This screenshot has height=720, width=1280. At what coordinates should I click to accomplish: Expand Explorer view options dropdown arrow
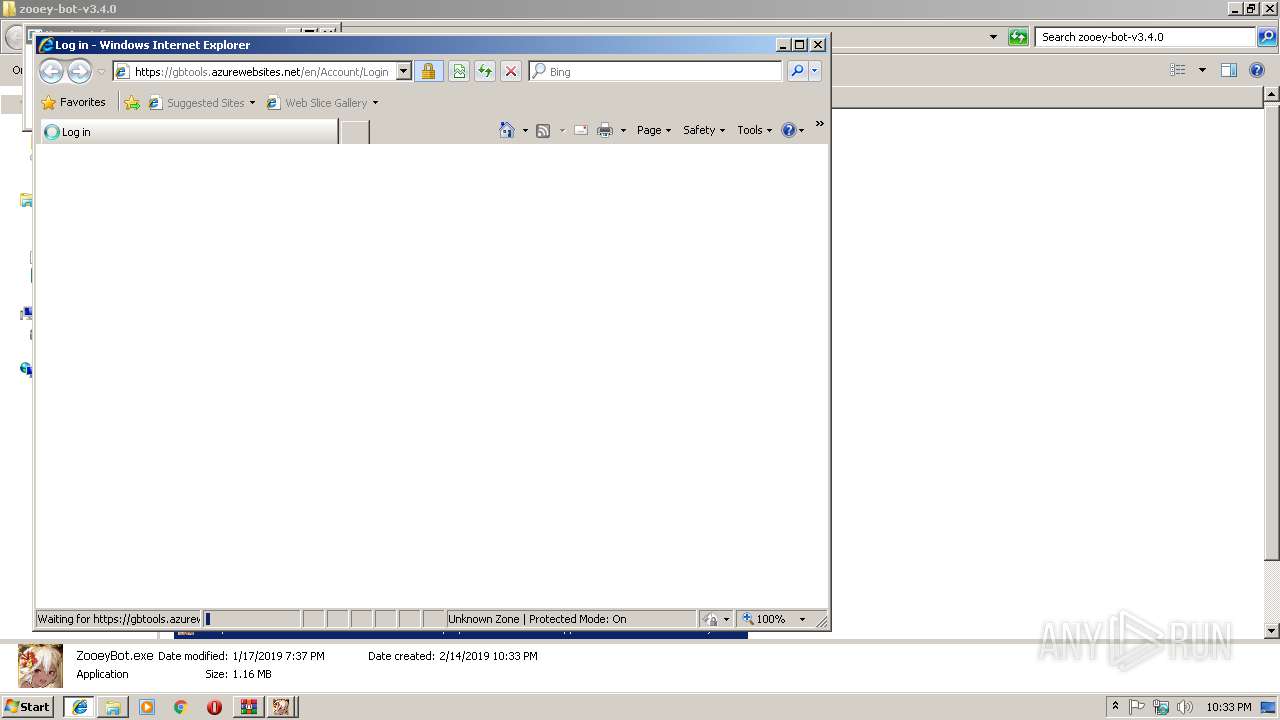click(x=1202, y=70)
